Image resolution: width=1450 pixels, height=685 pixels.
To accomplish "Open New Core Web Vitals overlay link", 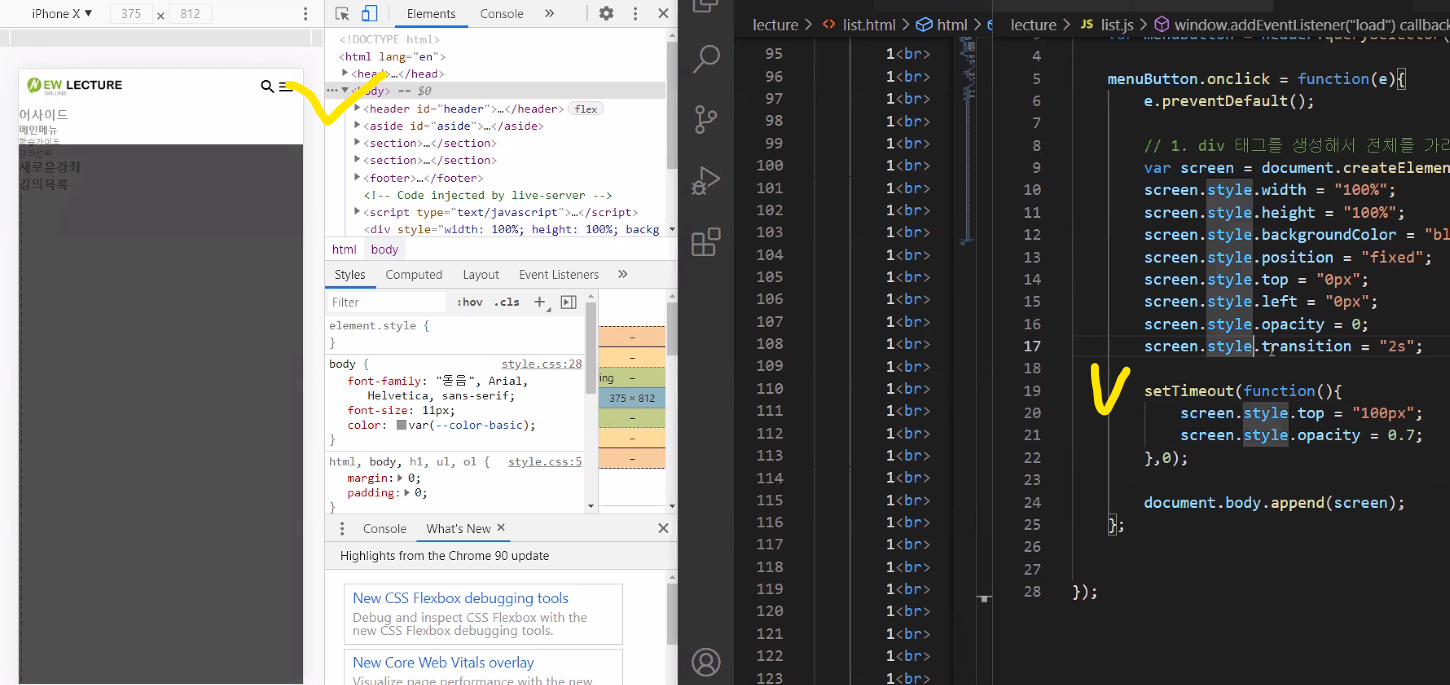I will (443, 662).
